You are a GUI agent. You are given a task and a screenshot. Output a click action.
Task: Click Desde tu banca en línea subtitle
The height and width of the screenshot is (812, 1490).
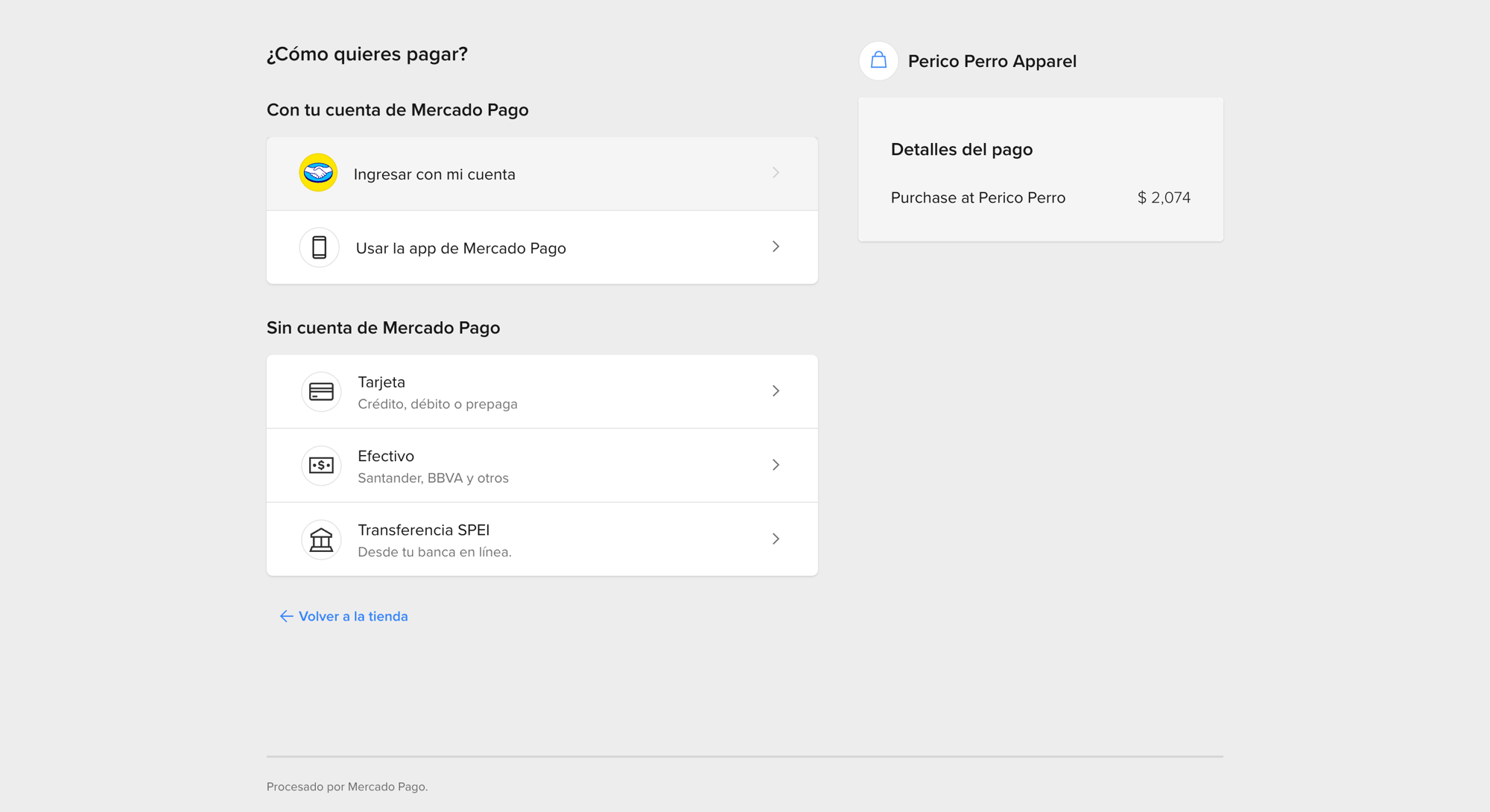click(x=434, y=552)
